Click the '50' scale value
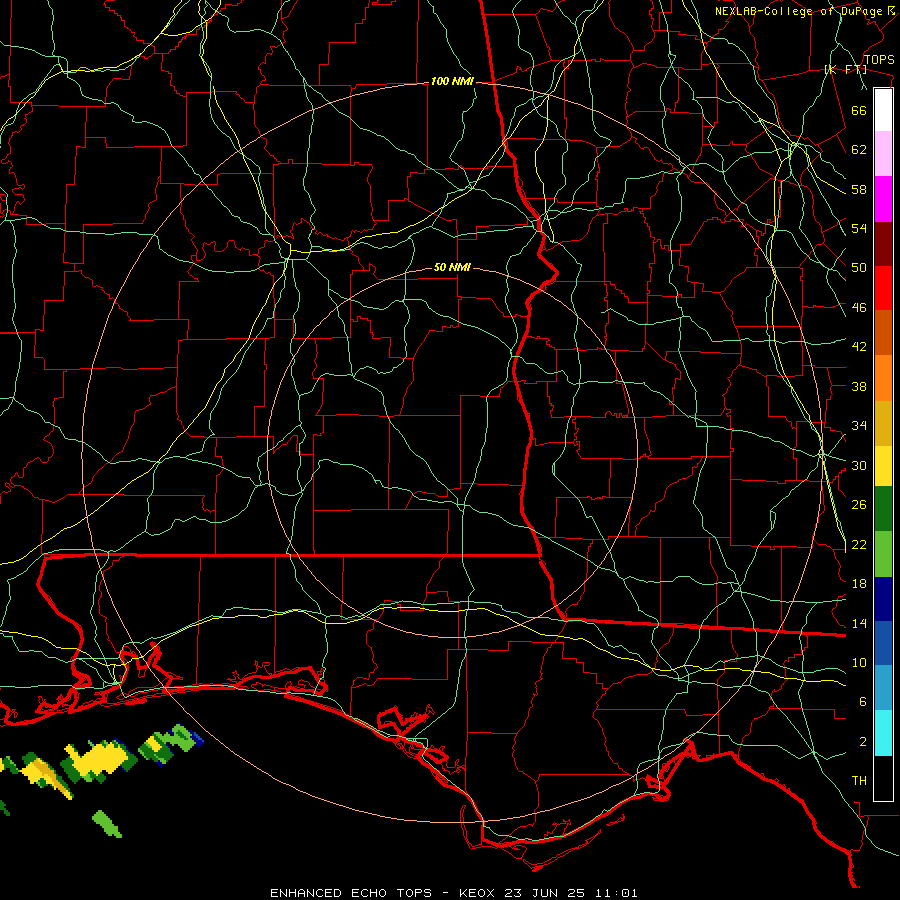 [x=859, y=268]
